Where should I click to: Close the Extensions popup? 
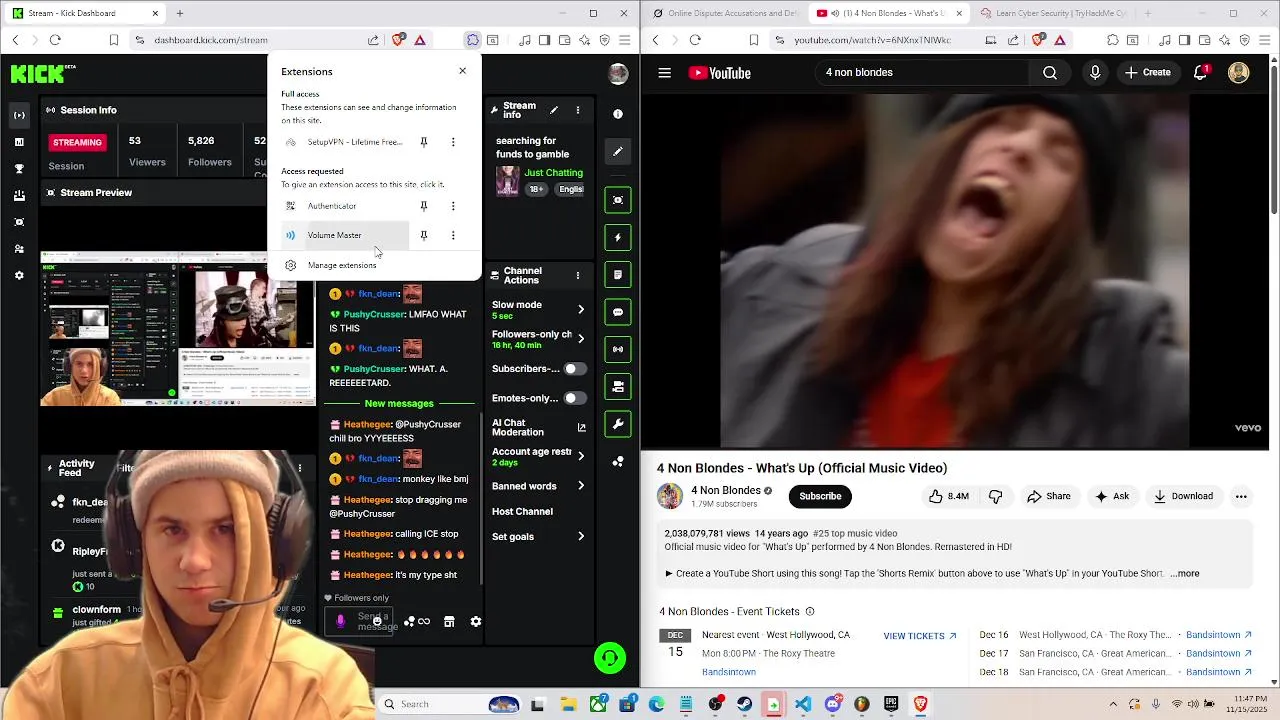pos(462,71)
